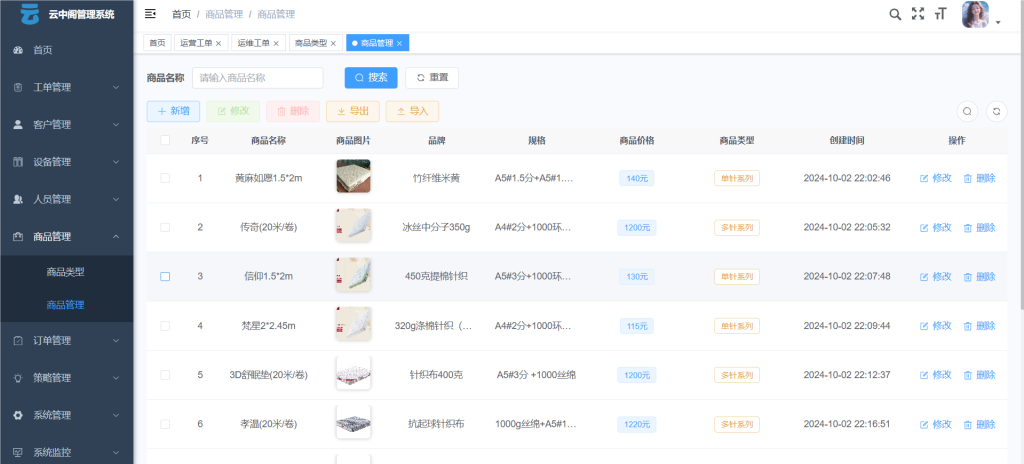Expand the 工单管理 sidebar menu
Screen dimensions: 1024x464
pos(66,87)
